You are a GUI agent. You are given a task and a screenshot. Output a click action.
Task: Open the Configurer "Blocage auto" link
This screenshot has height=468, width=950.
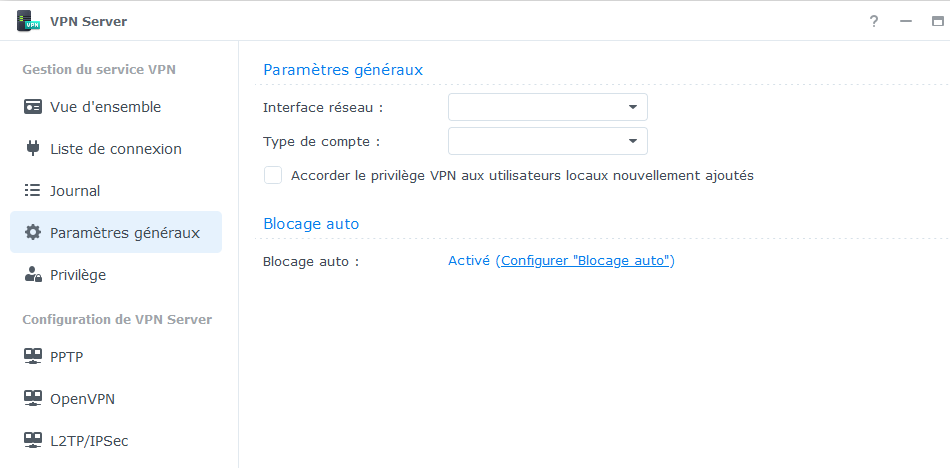585,261
